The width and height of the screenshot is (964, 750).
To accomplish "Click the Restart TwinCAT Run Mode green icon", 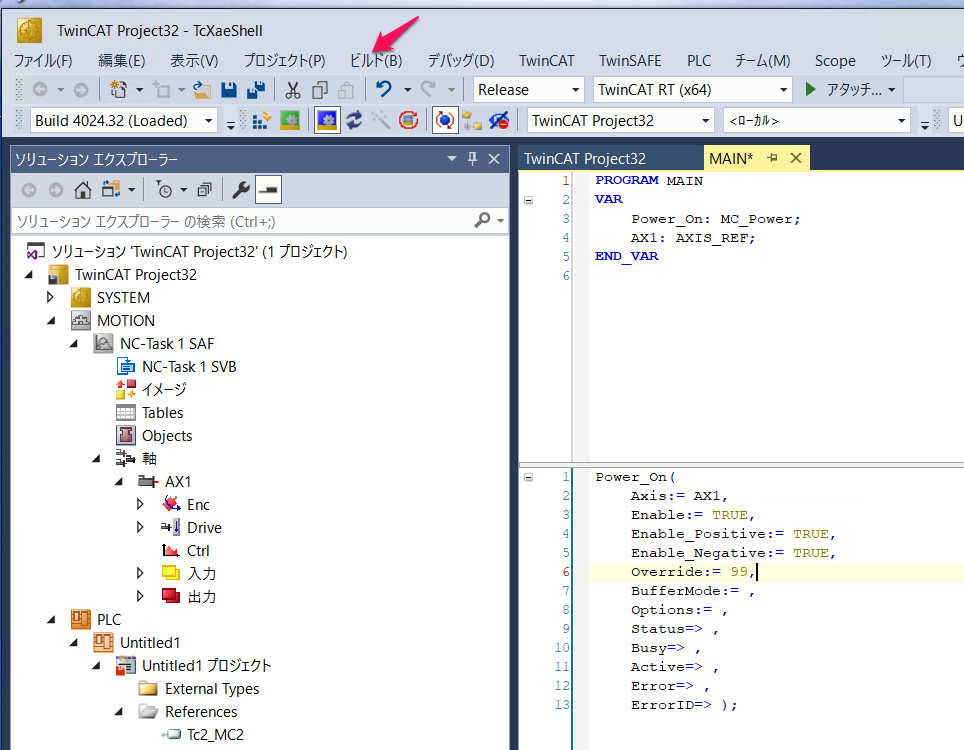I will (290, 120).
